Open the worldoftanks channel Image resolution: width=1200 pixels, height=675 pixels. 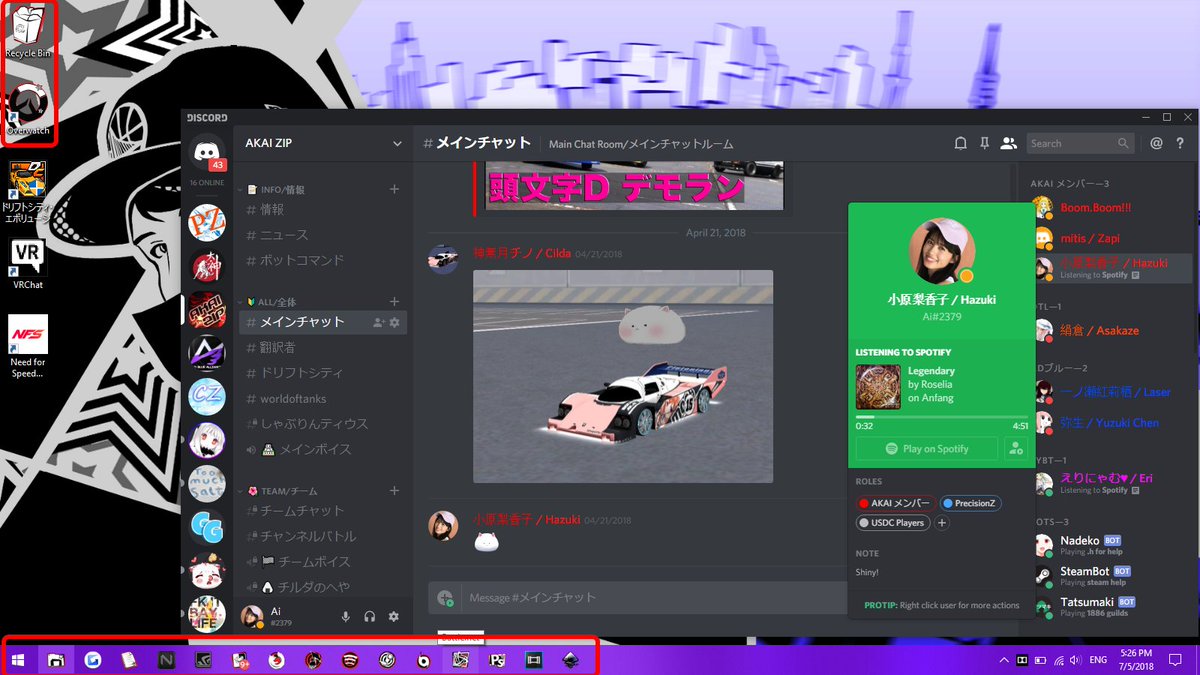click(x=323, y=398)
